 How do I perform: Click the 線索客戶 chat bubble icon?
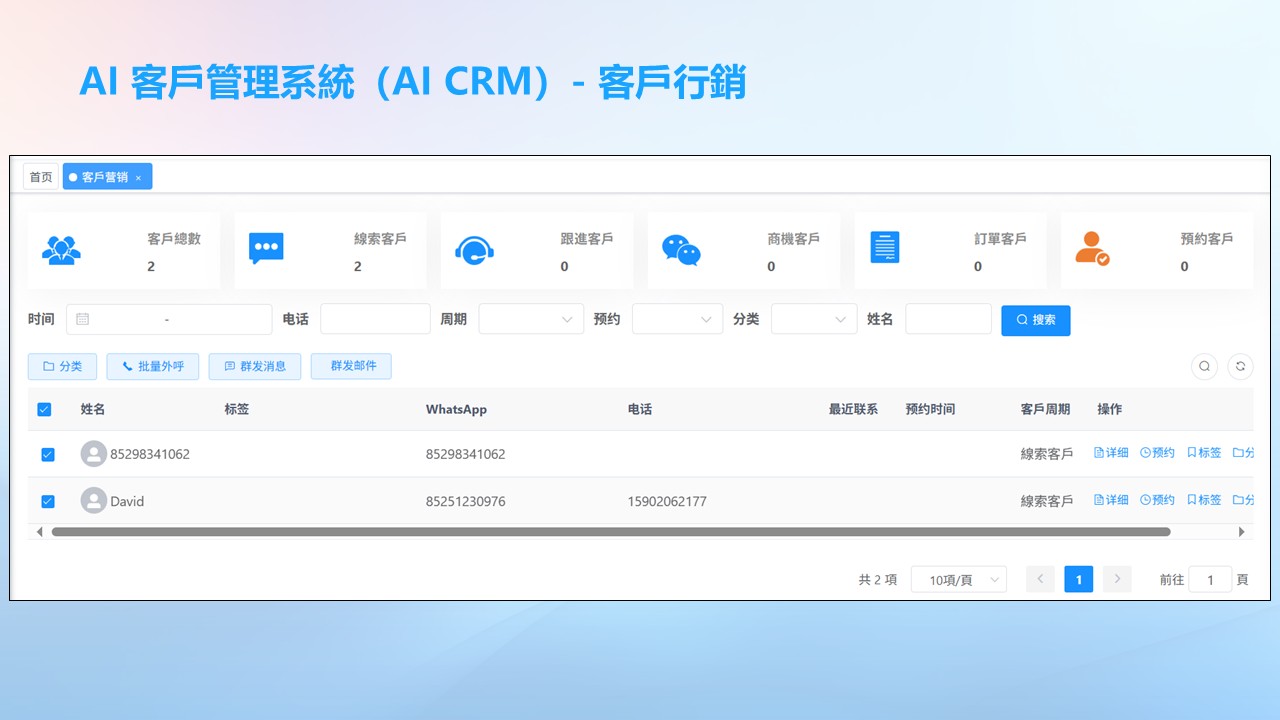(x=266, y=248)
